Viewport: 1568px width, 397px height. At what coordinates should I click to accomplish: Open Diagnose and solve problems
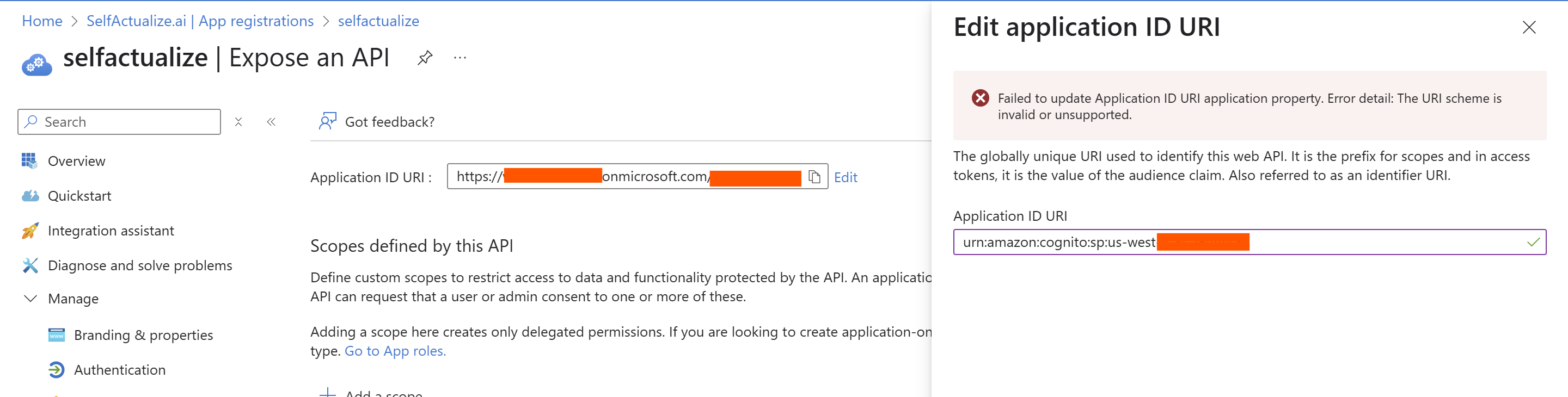click(140, 266)
